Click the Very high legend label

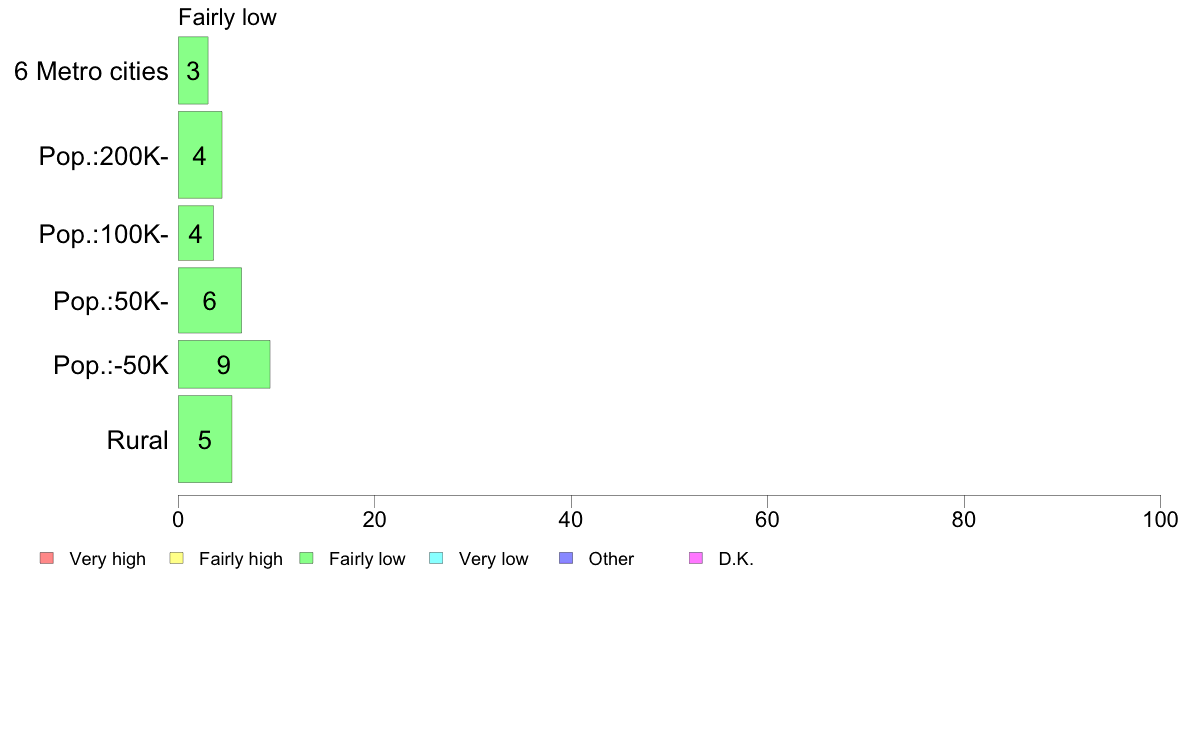click(x=107, y=559)
